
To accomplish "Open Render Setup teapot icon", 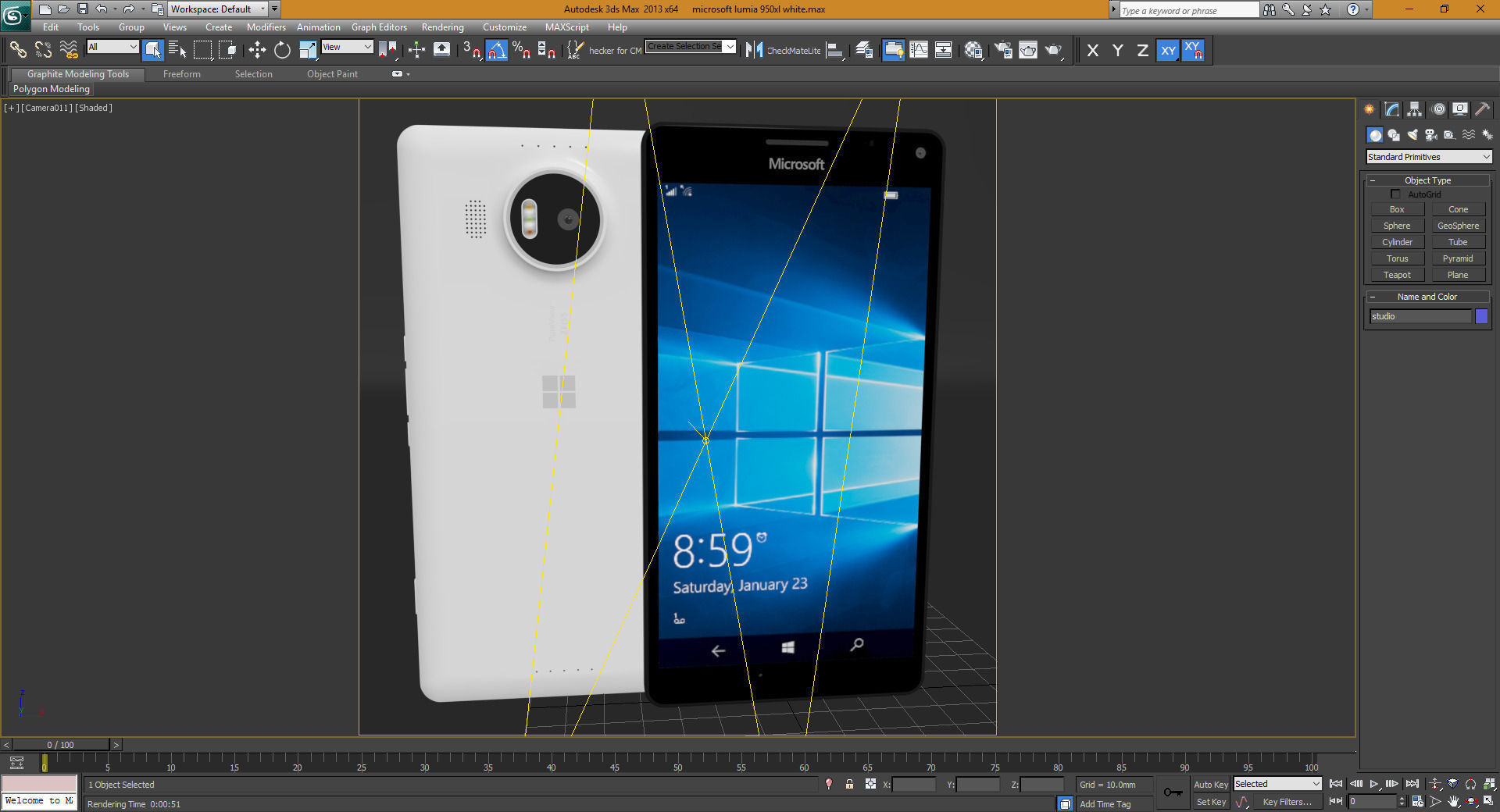I will pos(1003,50).
